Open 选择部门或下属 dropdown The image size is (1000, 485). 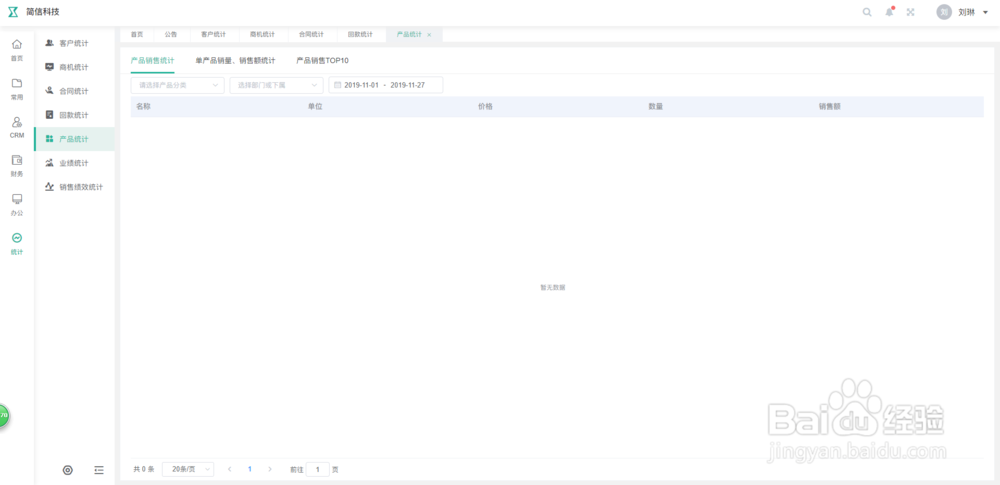276,85
